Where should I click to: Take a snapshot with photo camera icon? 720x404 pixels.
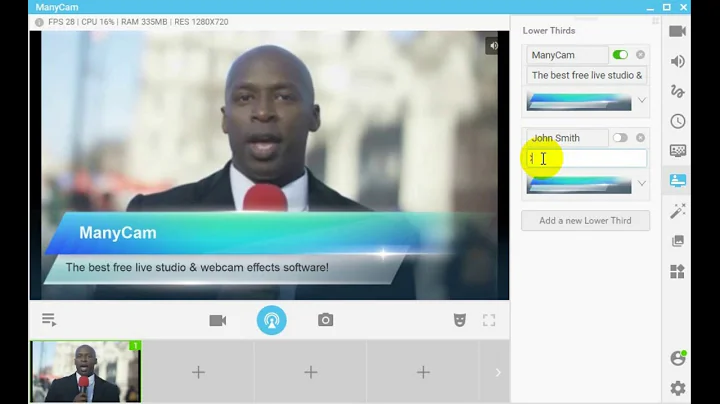[x=325, y=320]
